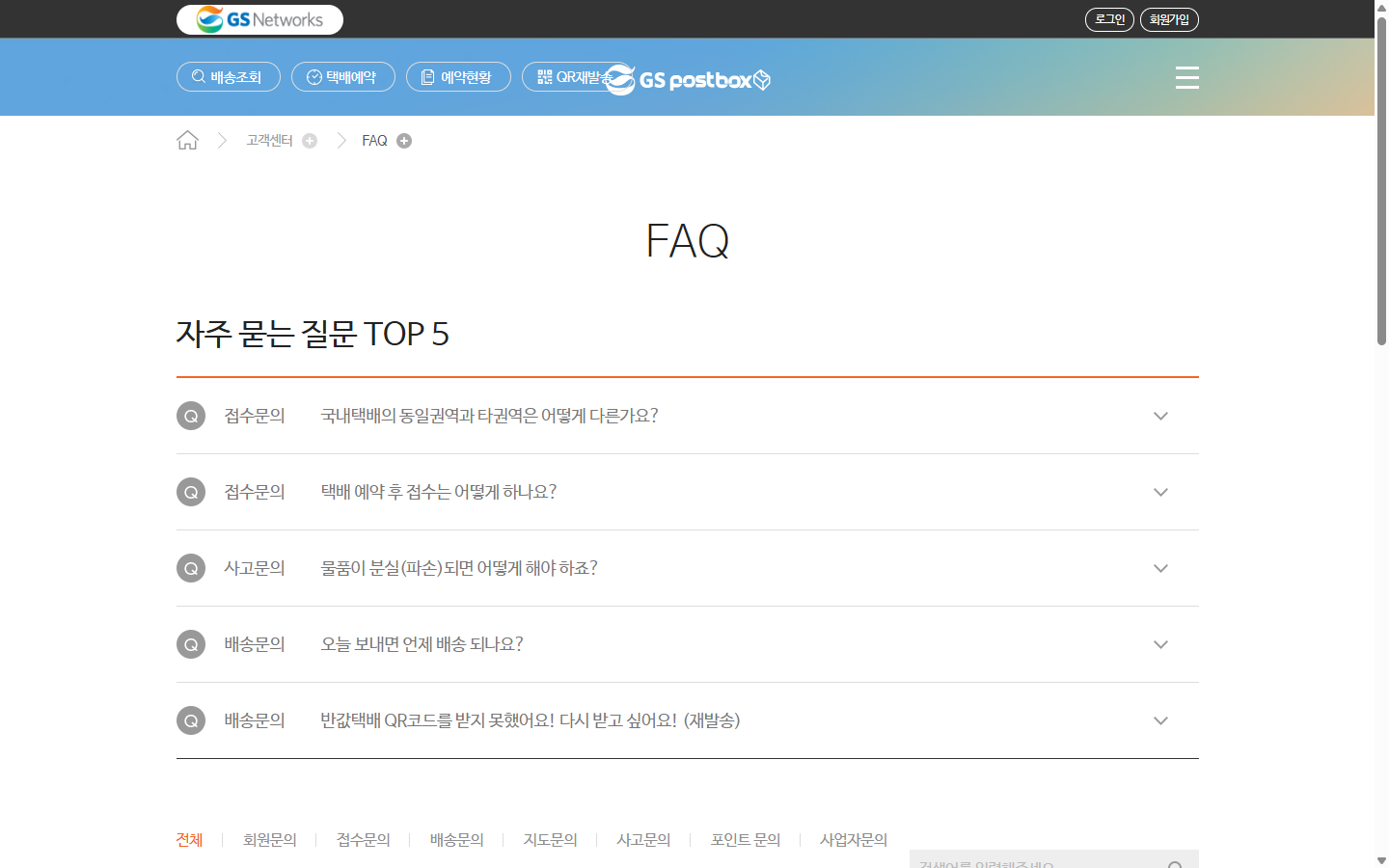Select the 회원문의 category tab

tap(269, 840)
